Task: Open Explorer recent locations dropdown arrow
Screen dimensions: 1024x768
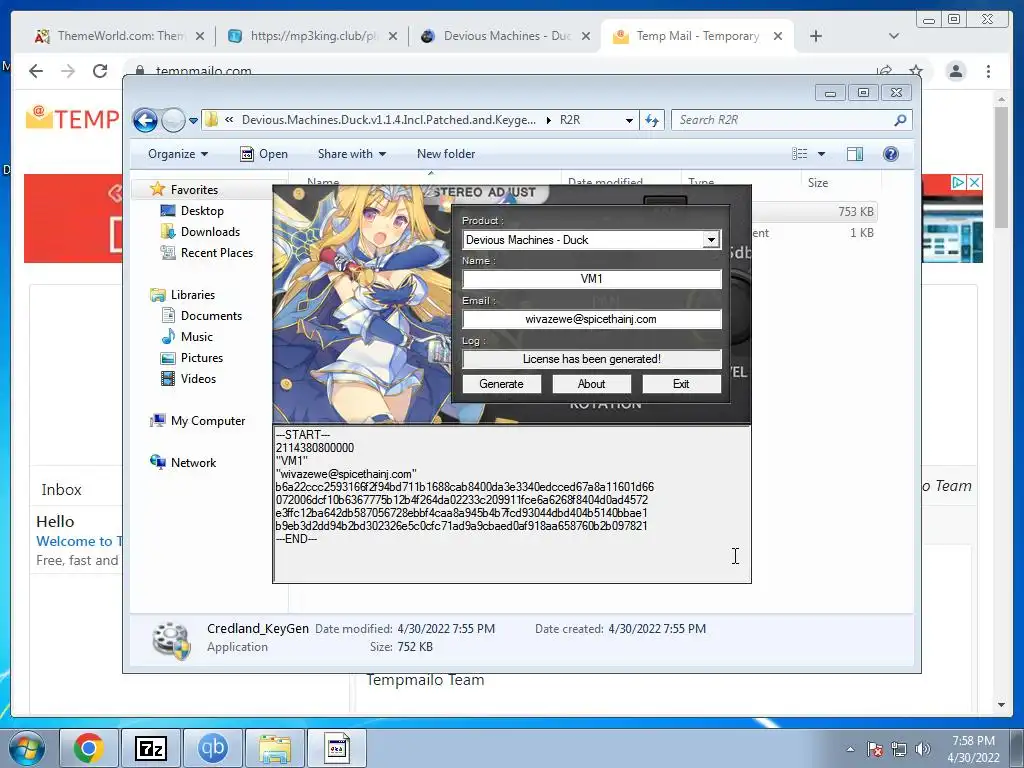Action: 193,121
